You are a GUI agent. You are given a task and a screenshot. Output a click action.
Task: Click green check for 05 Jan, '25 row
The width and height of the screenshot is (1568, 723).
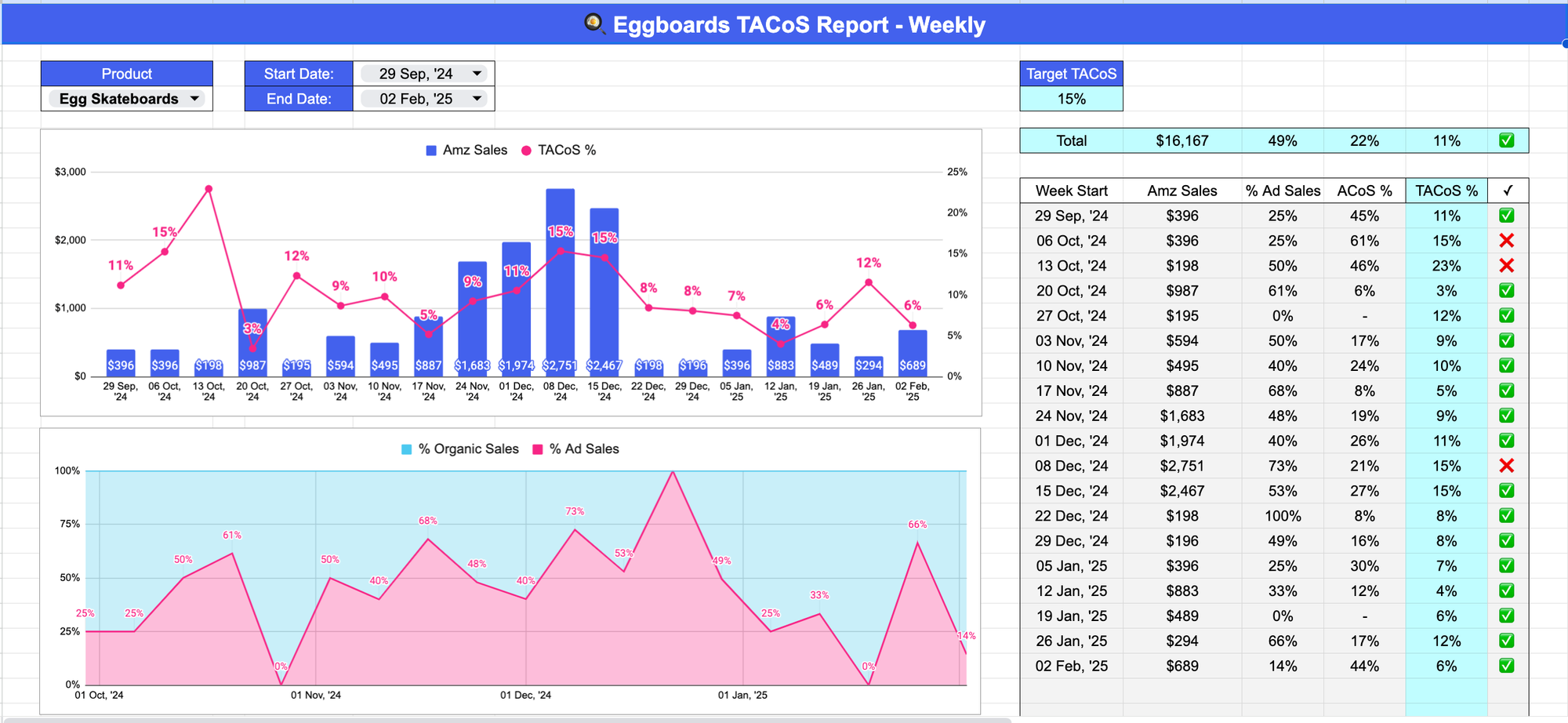pyautogui.click(x=1506, y=566)
